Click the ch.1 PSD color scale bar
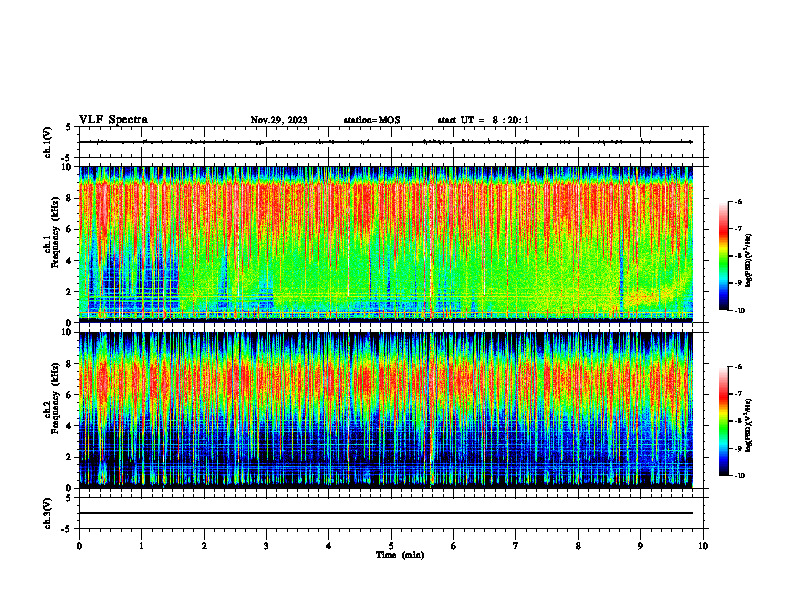Screen dimensions: 792x612 point(723,256)
